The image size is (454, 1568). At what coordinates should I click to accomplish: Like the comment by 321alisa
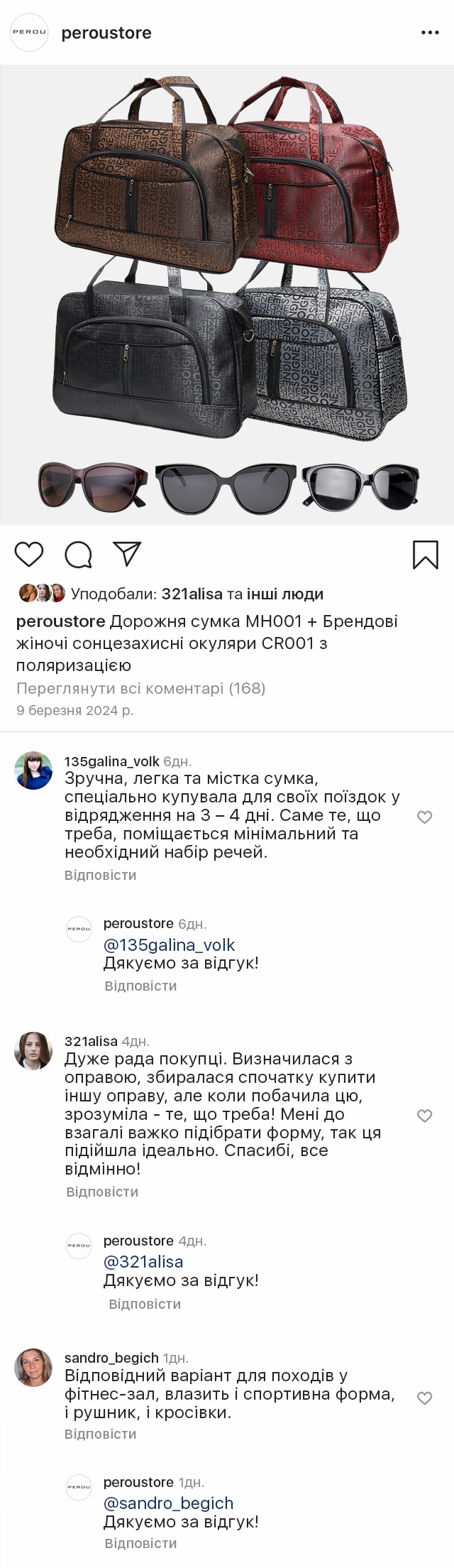tap(424, 1116)
